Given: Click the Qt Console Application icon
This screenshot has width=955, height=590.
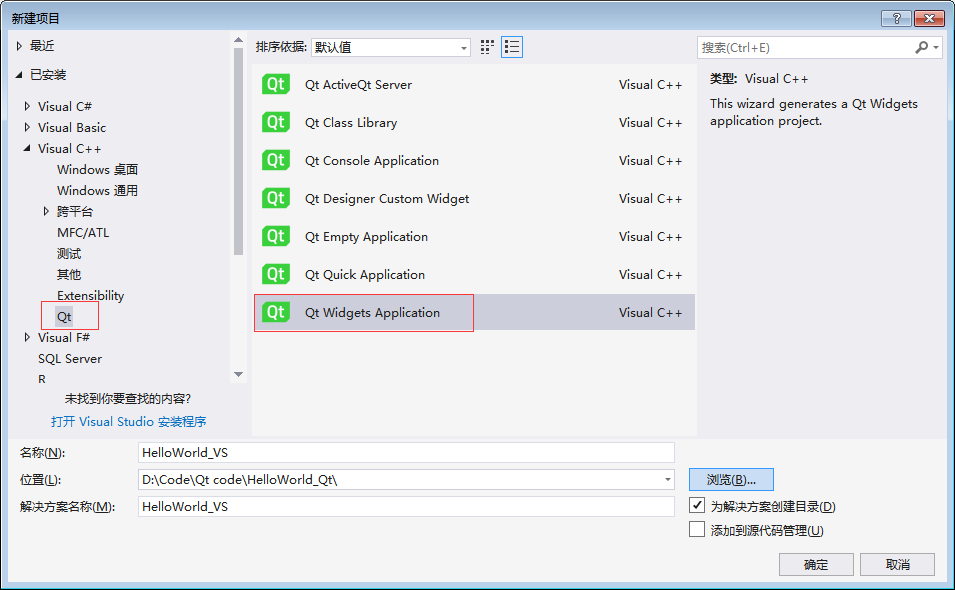Looking at the screenshot, I should [275, 160].
